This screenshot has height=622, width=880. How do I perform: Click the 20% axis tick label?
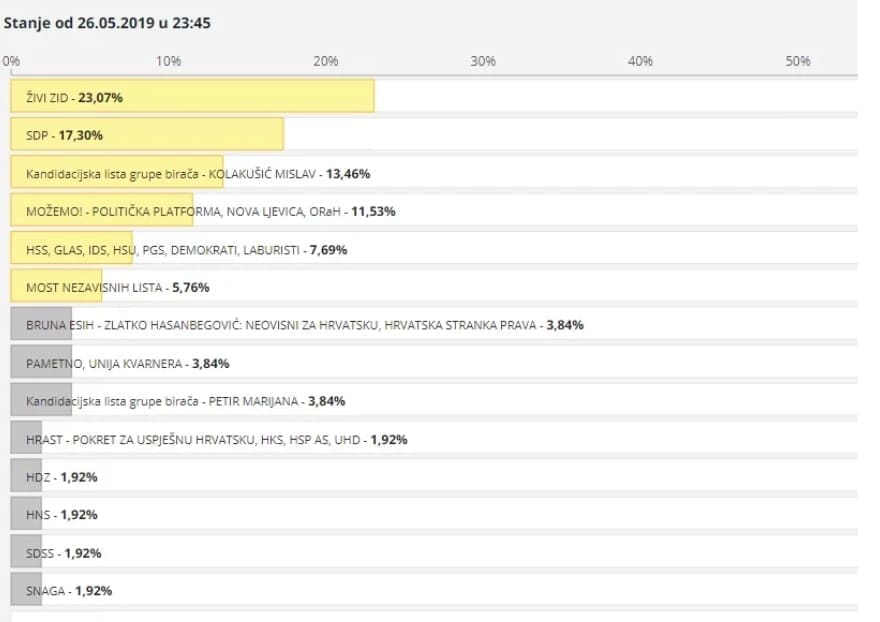[x=326, y=62]
